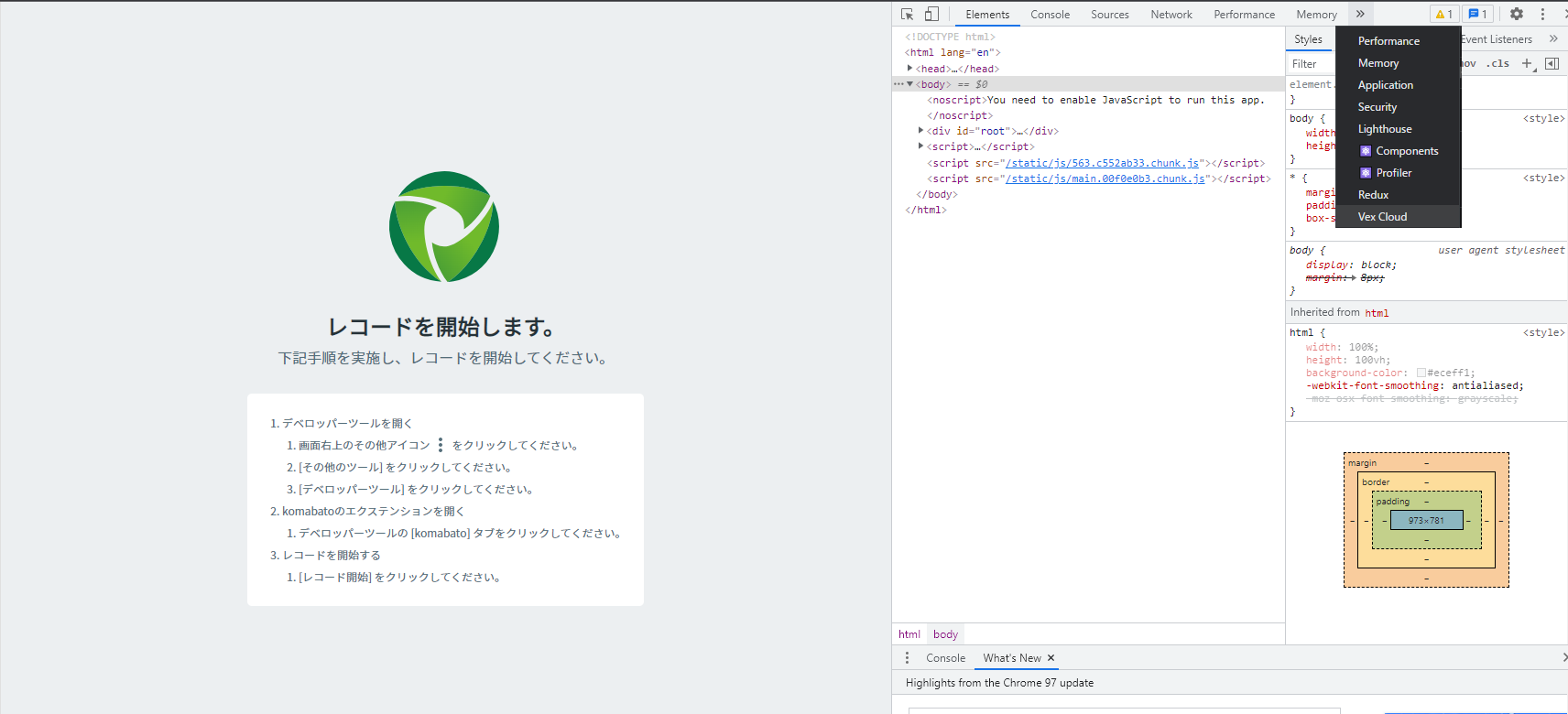The width and height of the screenshot is (1568, 714).
Task: Collapse the body element node
Action: 909,84
